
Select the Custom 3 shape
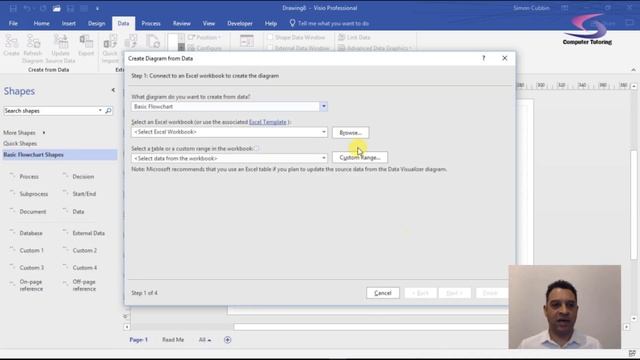tap(27, 268)
